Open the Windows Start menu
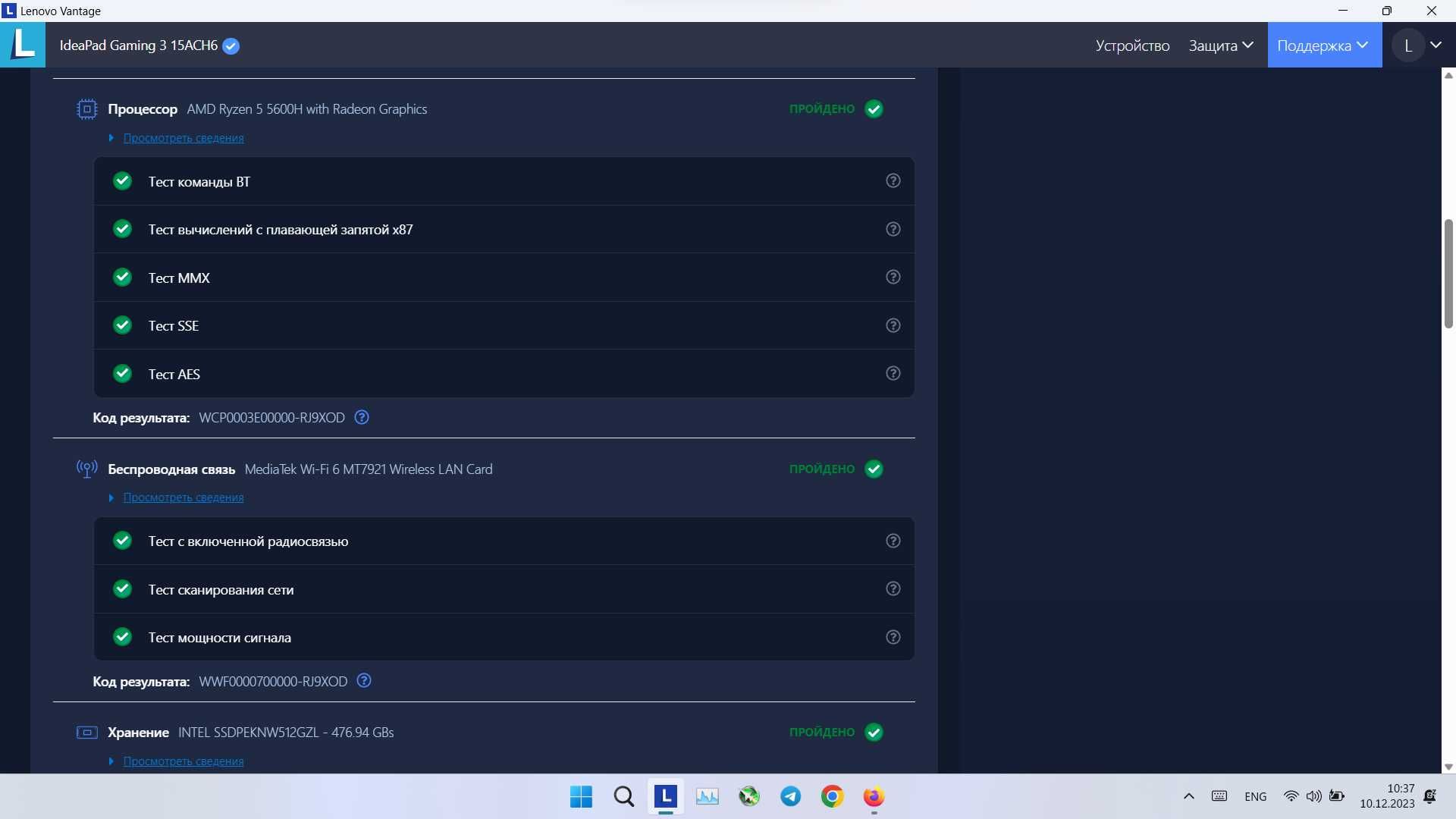 [x=581, y=797]
